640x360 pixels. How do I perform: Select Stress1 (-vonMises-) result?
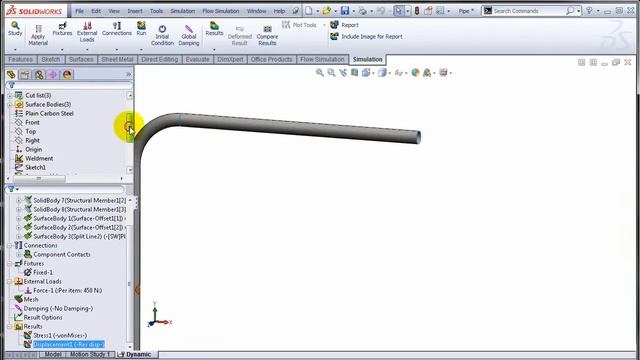pyautogui.click(x=60, y=335)
